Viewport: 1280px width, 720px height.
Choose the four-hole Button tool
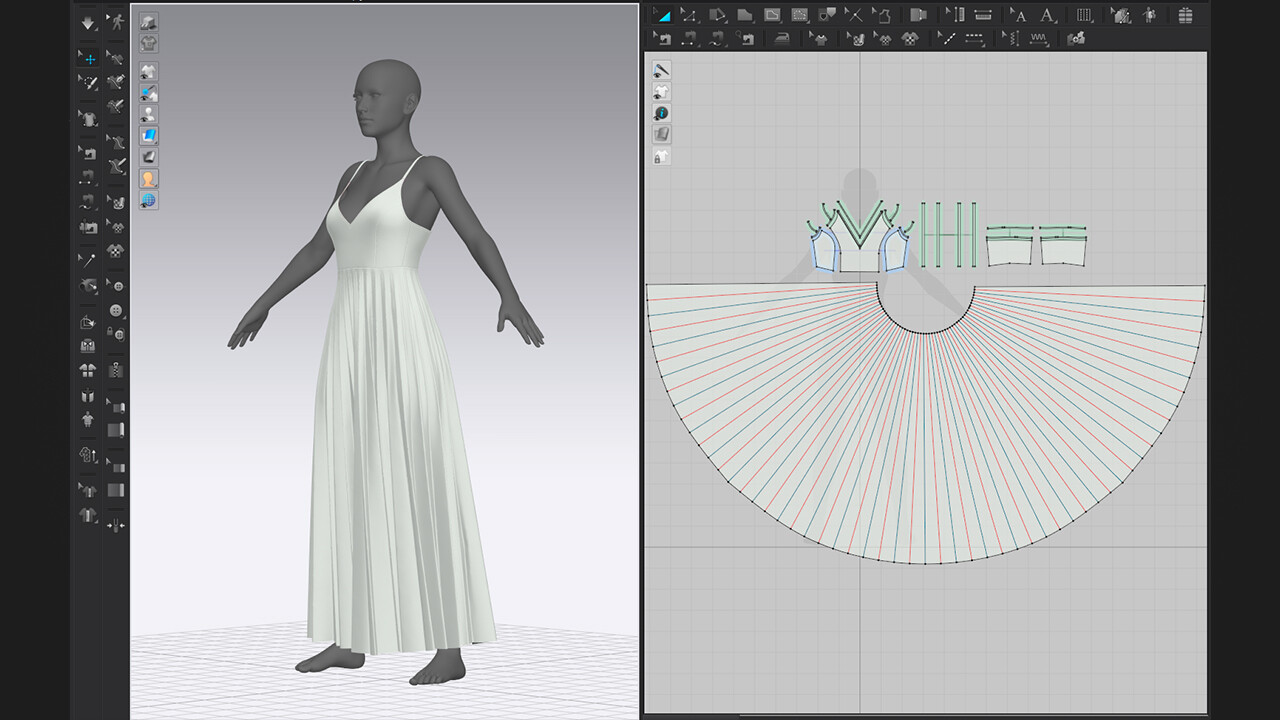(x=116, y=311)
